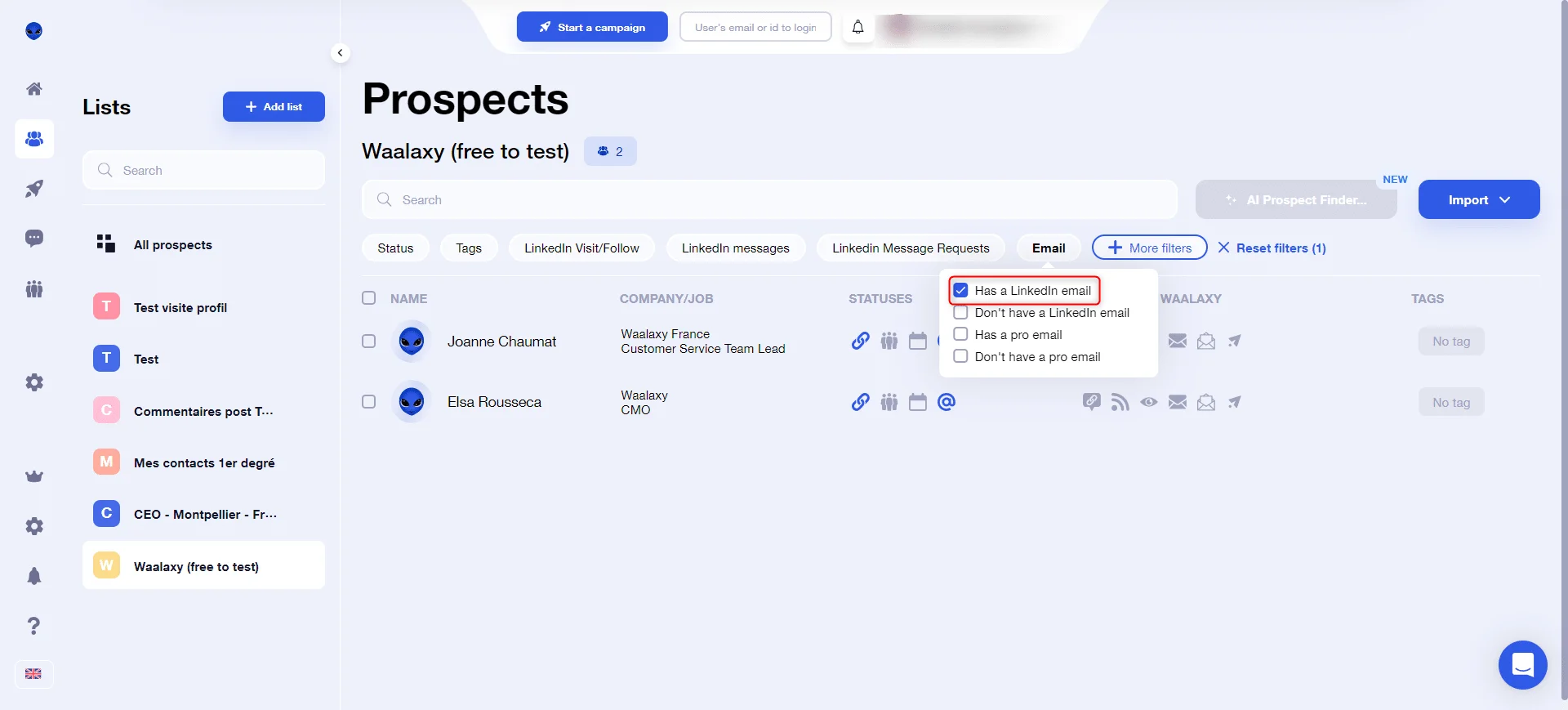This screenshot has width=1568, height=710.
Task: Open the Status filter dropdown
Action: (395, 248)
